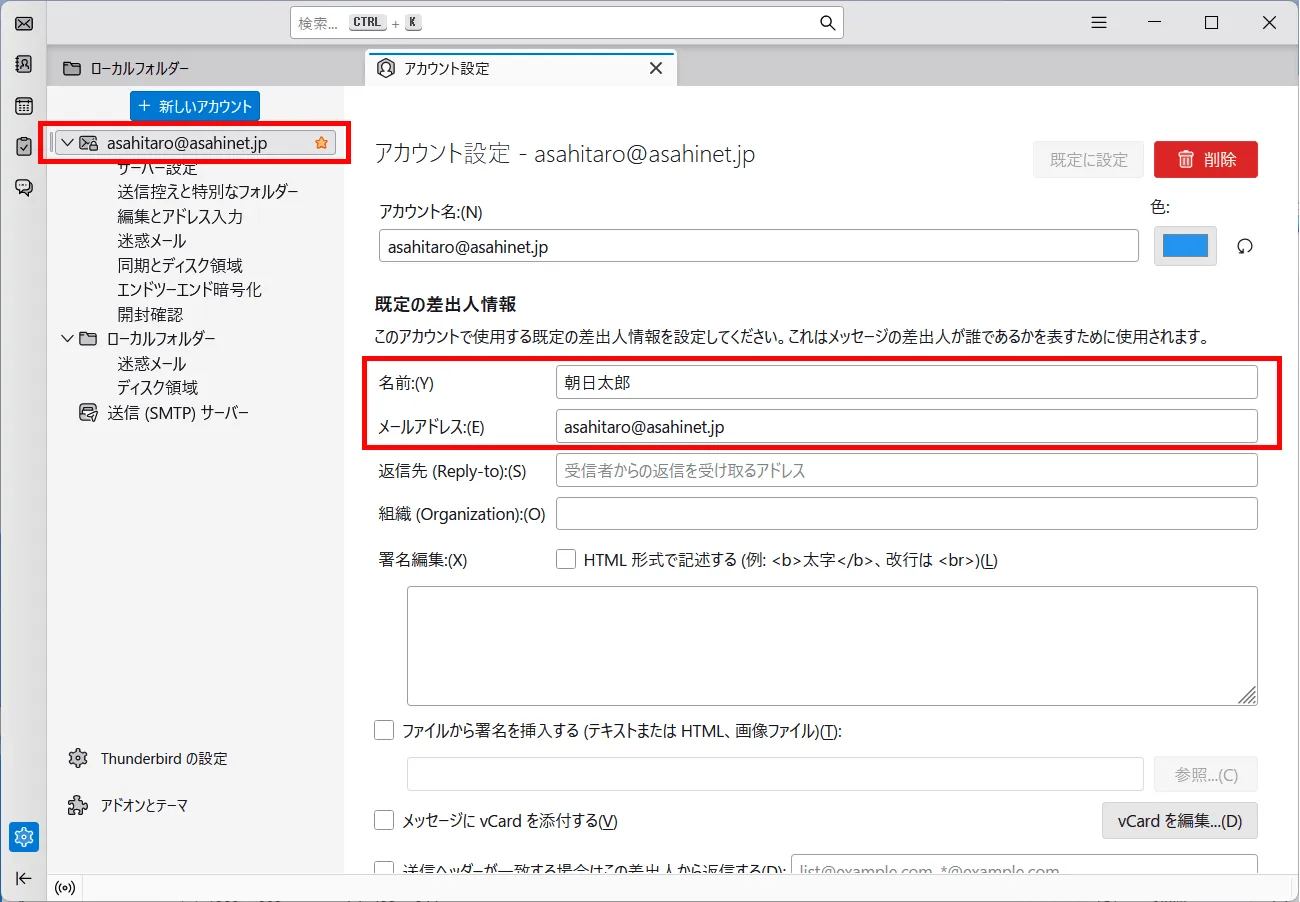Open the Calendar space

23,105
